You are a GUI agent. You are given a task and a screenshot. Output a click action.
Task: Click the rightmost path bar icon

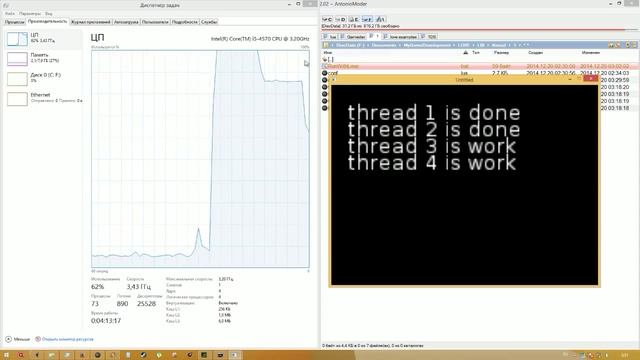tap(635, 45)
